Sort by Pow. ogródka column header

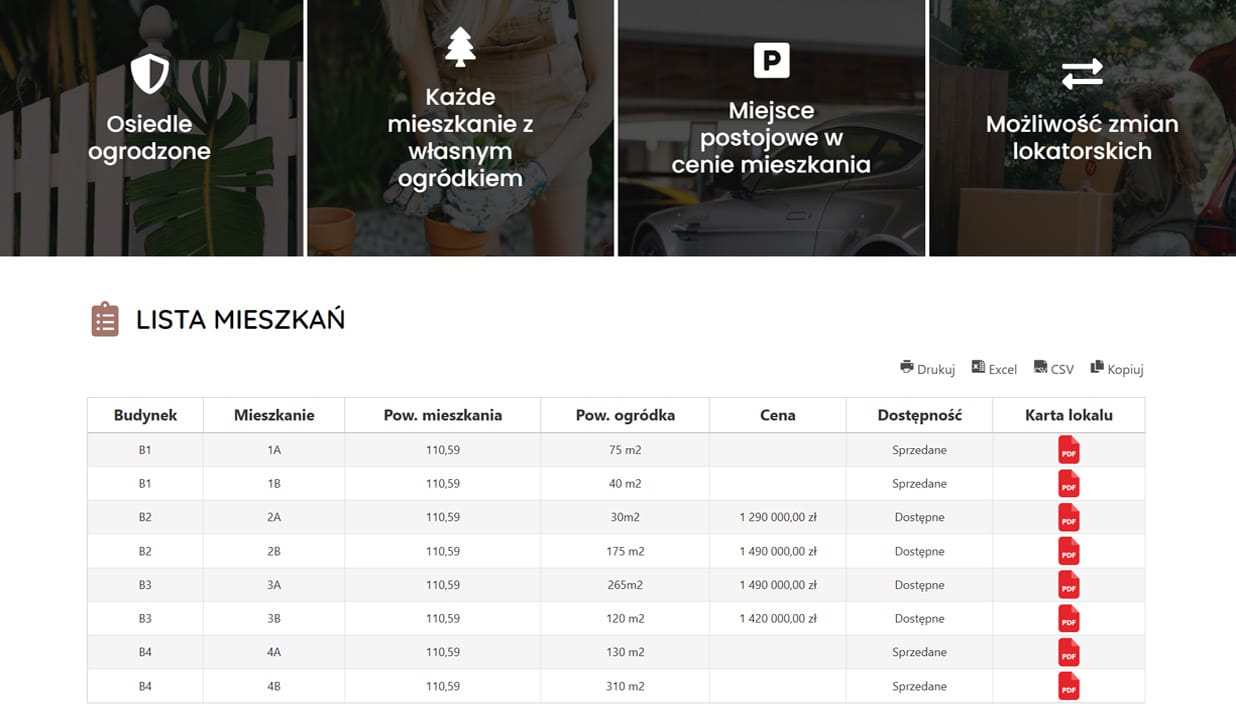point(625,415)
